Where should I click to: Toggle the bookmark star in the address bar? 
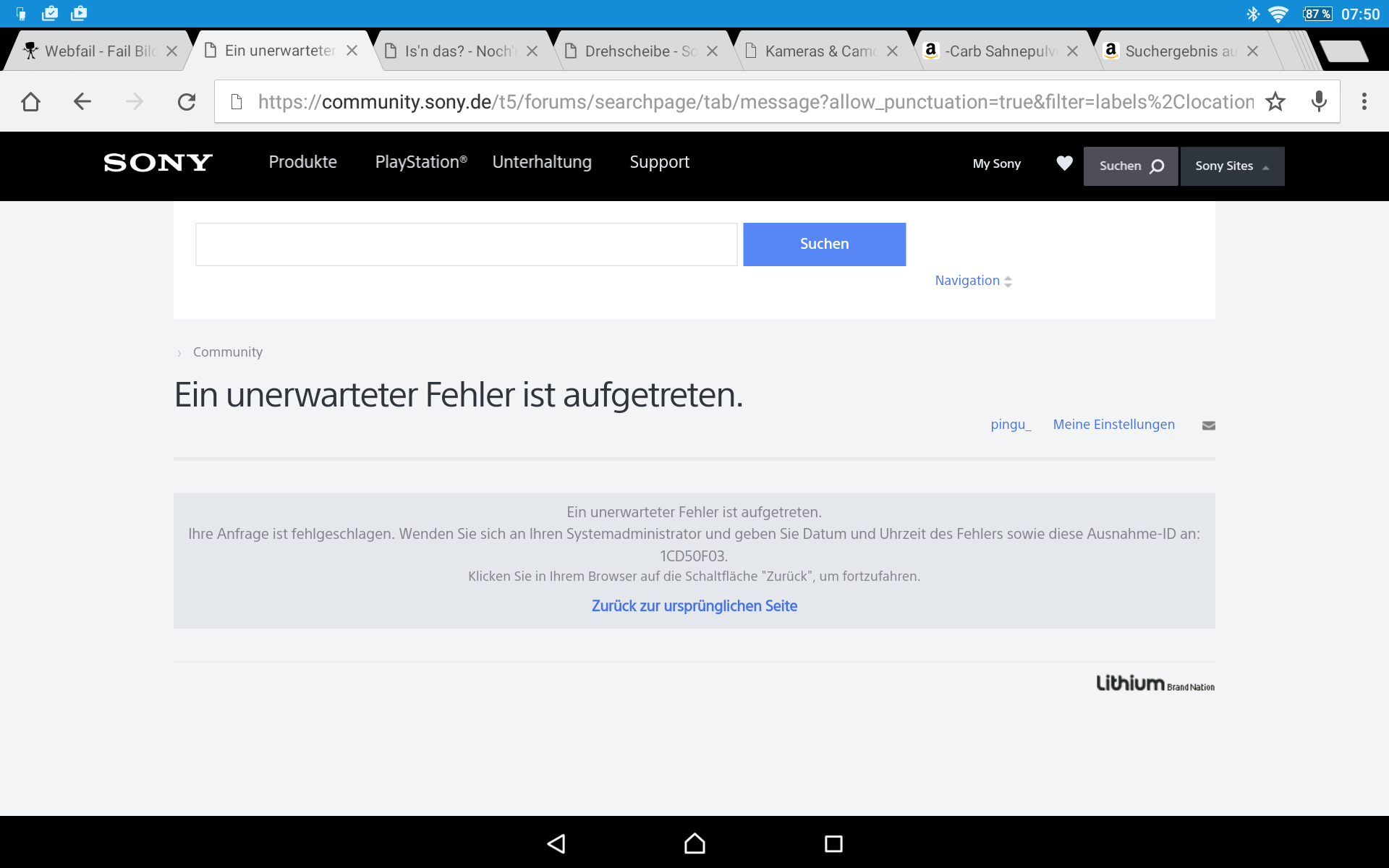[1276, 101]
